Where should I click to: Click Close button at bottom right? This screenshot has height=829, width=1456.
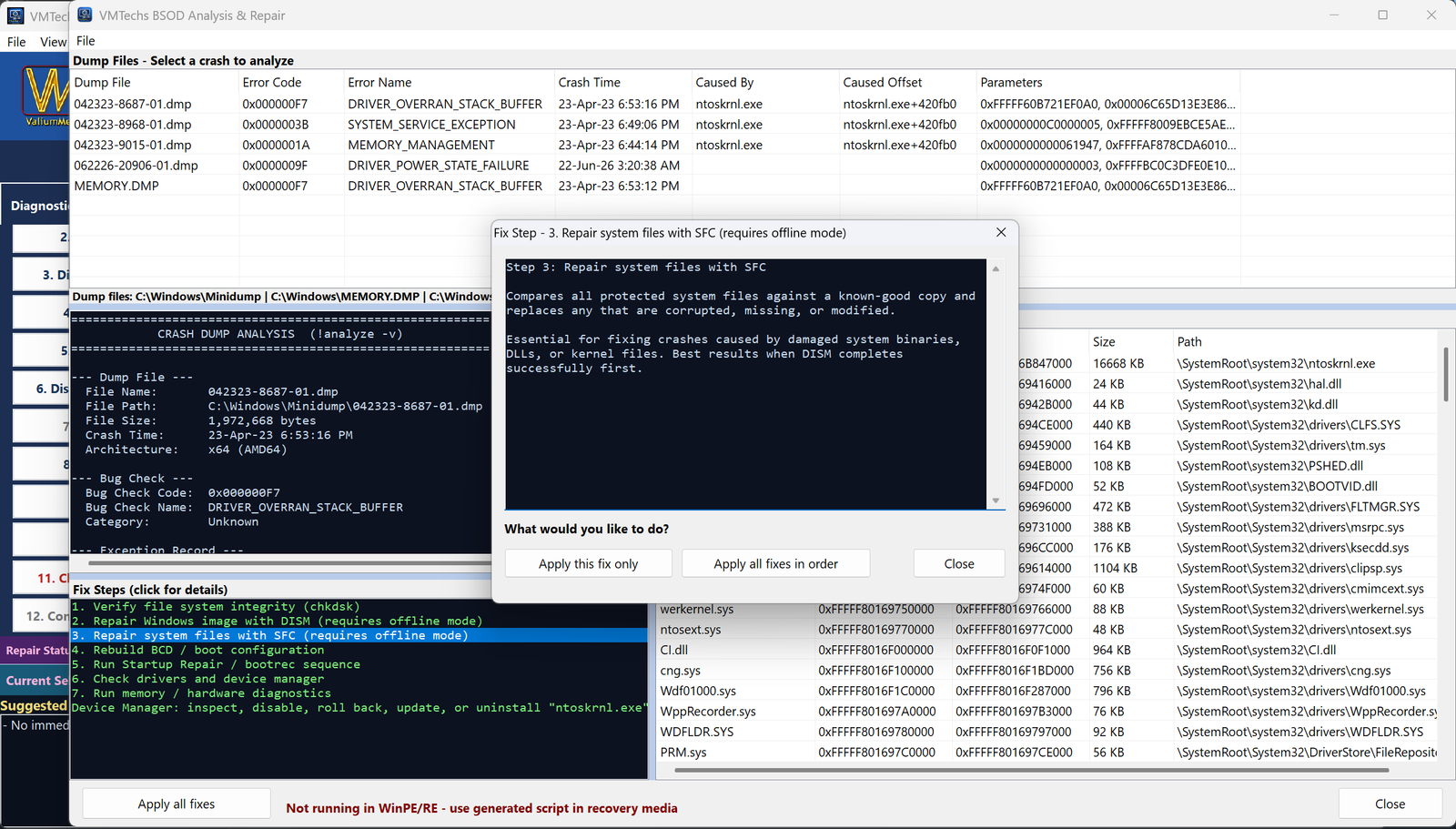click(x=1390, y=804)
